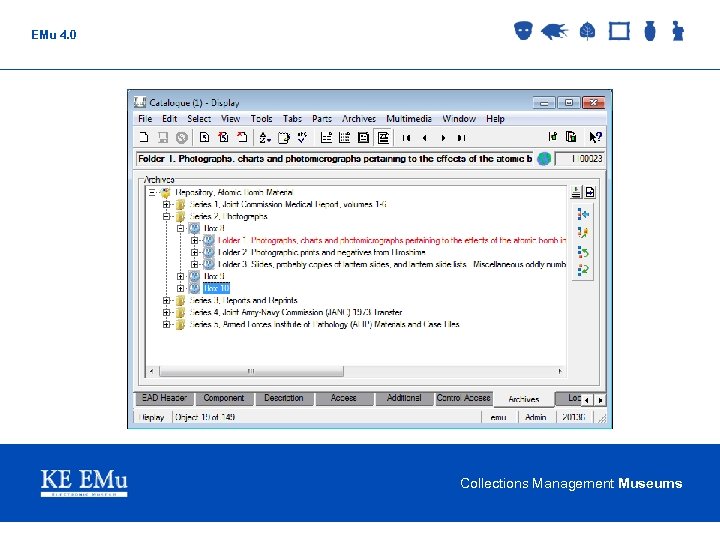Viewport: 720px width, 540px height.
Task: Click the fish icon in slide header
Action: click(x=554, y=31)
